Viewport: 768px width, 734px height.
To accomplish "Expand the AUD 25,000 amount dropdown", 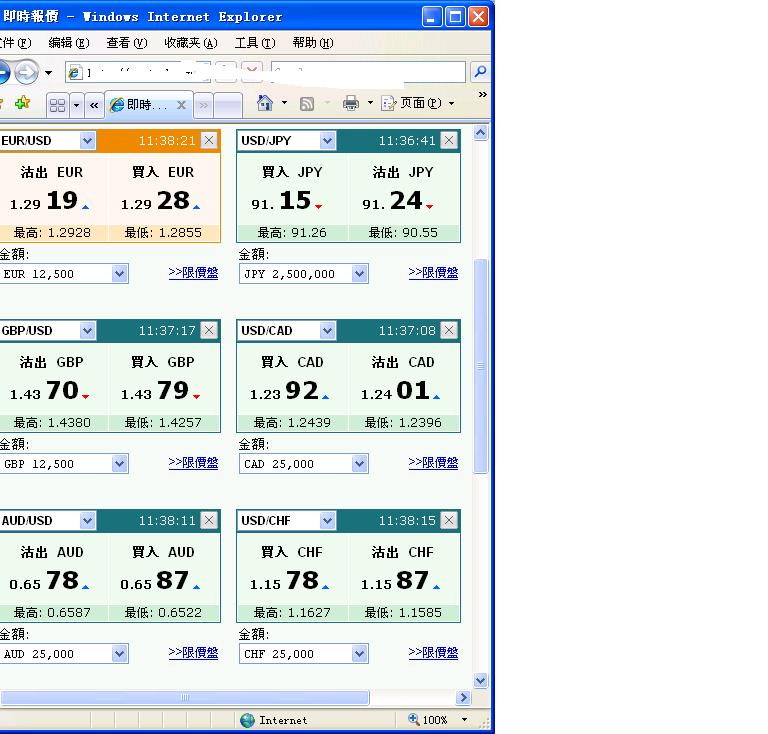I will pyautogui.click(x=120, y=654).
